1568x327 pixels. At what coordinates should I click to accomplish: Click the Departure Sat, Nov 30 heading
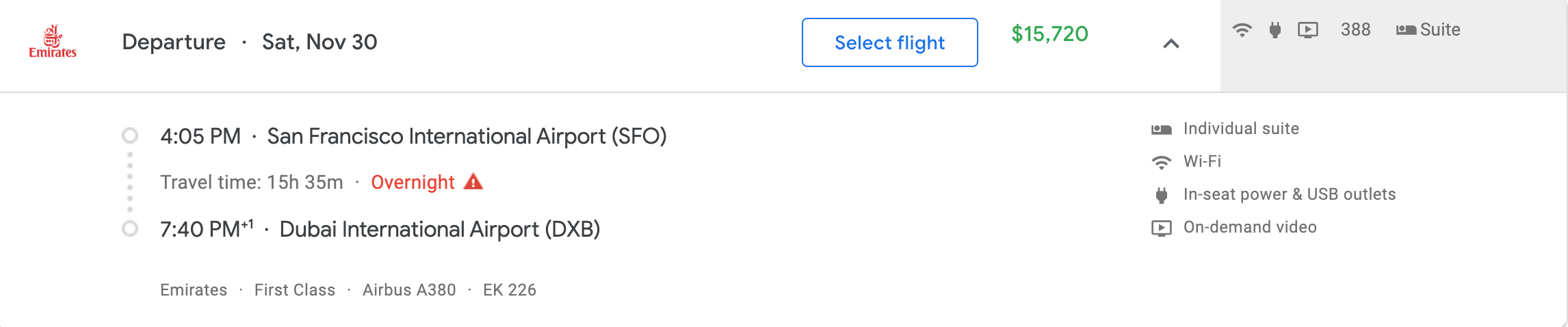pyautogui.click(x=250, y=42)
